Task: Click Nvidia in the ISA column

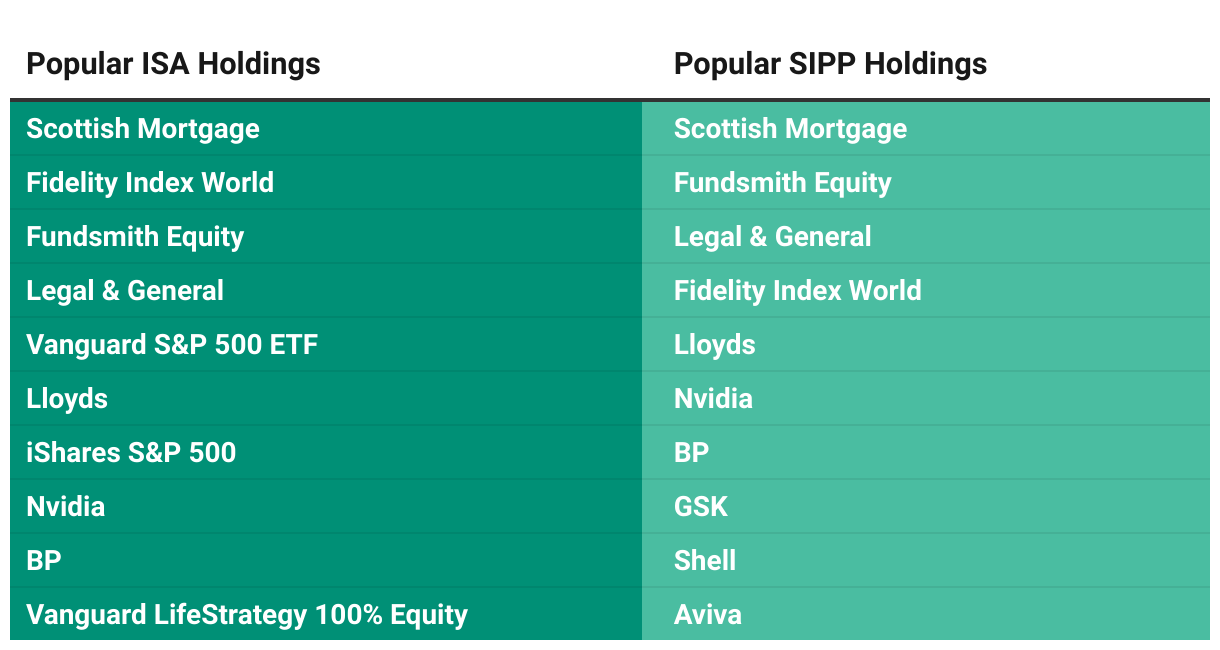Action: pos(65,507)
